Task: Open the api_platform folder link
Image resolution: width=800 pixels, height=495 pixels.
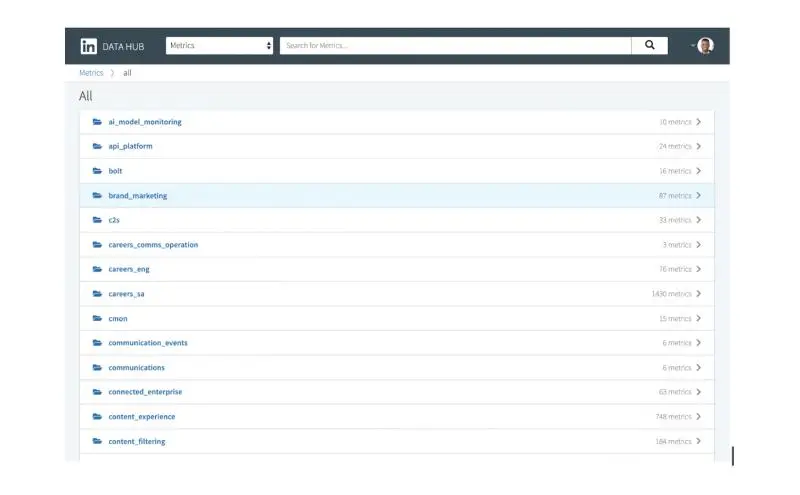Action: [x=130, y=146]
